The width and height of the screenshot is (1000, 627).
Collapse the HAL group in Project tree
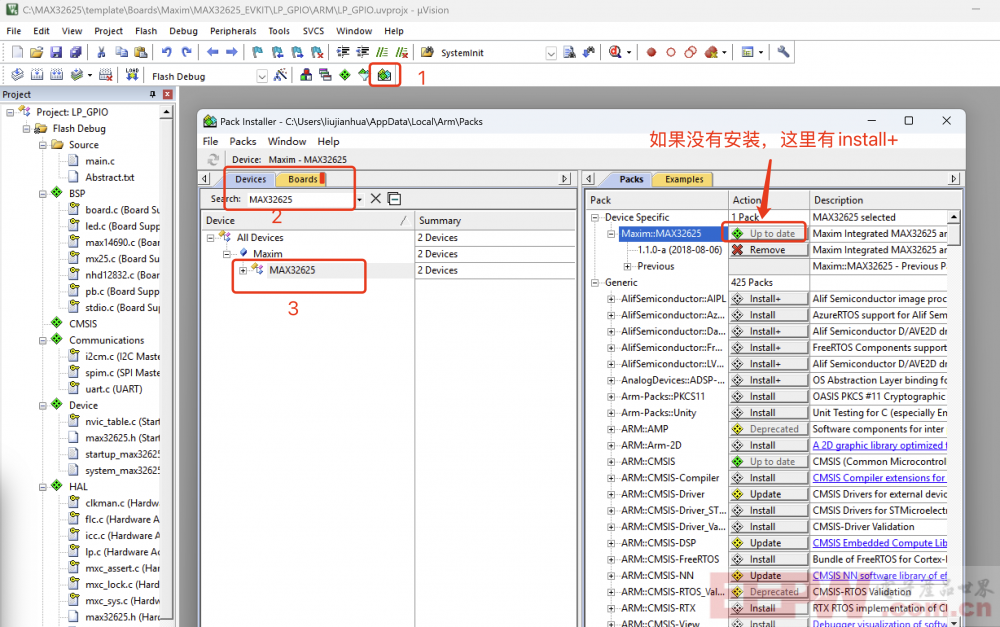coord(43,487)
